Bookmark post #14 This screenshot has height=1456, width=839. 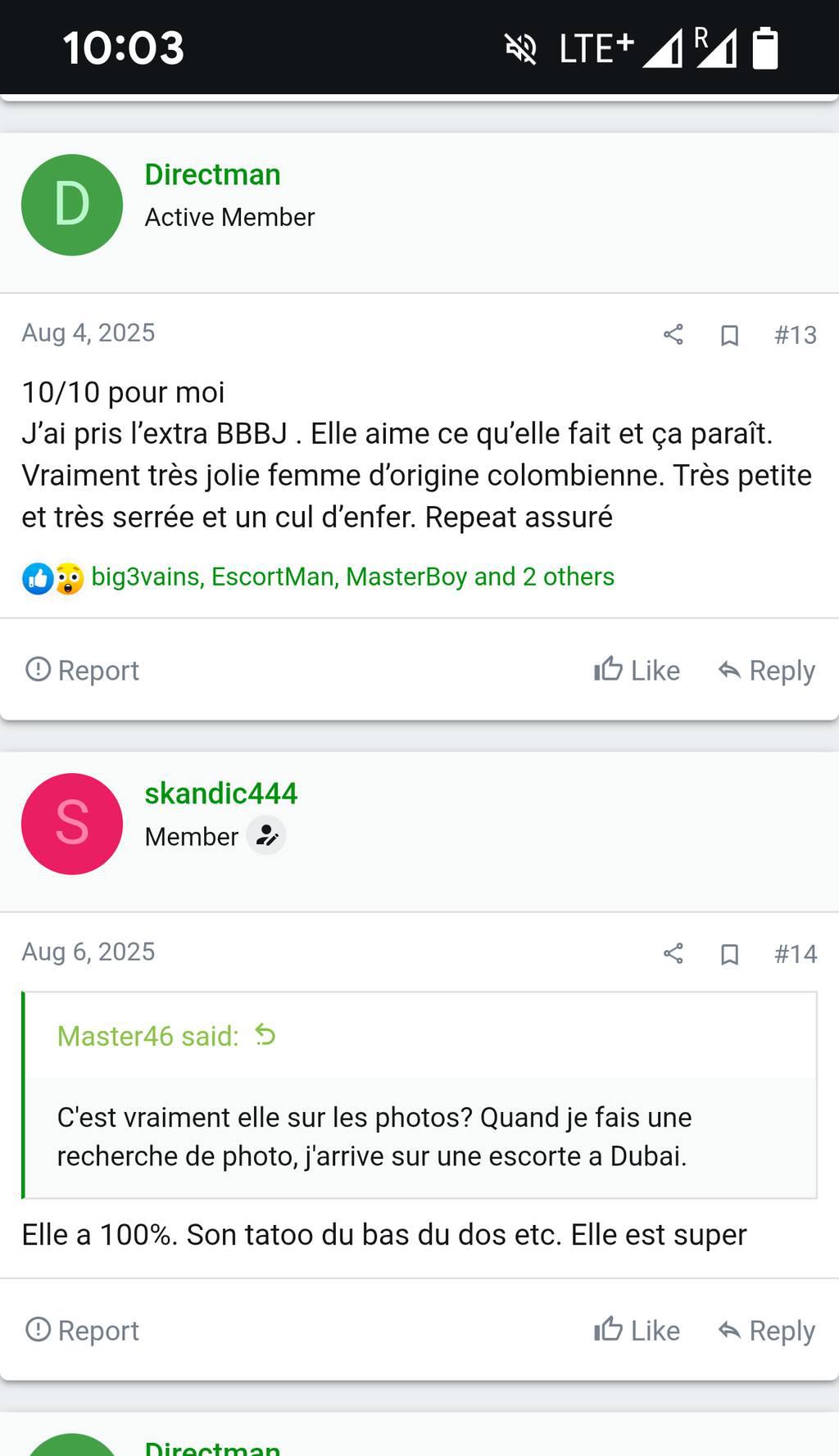729,954
